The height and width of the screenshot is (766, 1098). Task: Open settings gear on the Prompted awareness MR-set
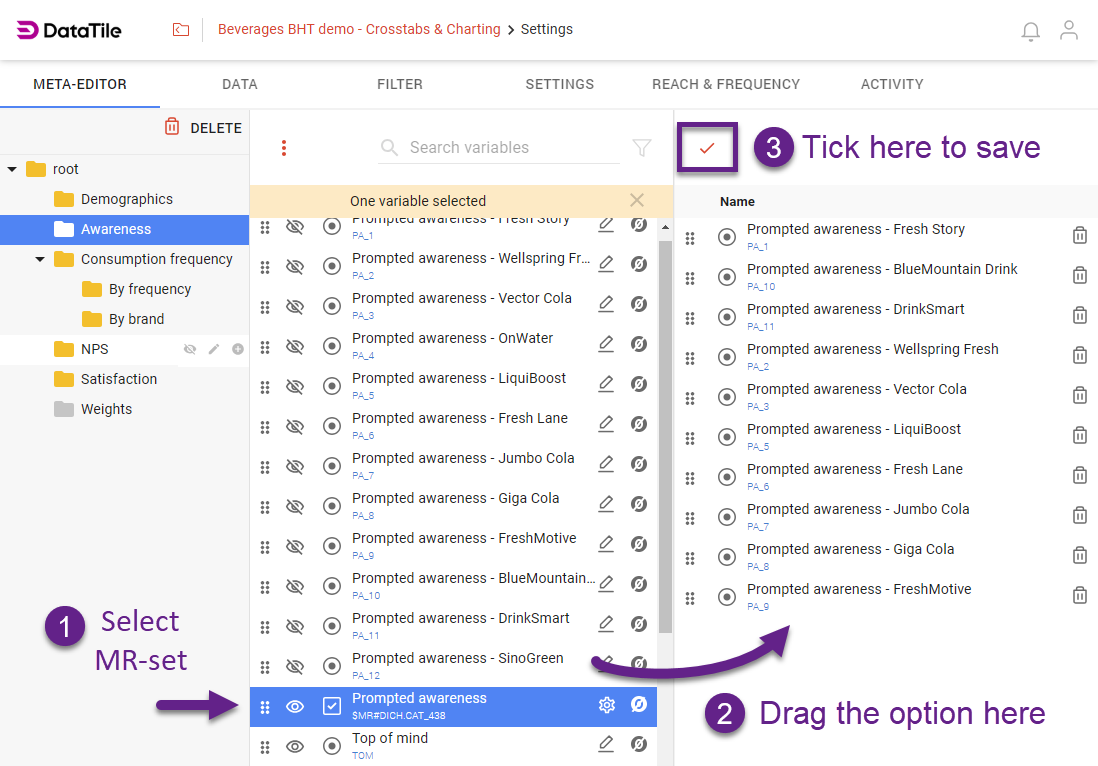tap(606, 705)
